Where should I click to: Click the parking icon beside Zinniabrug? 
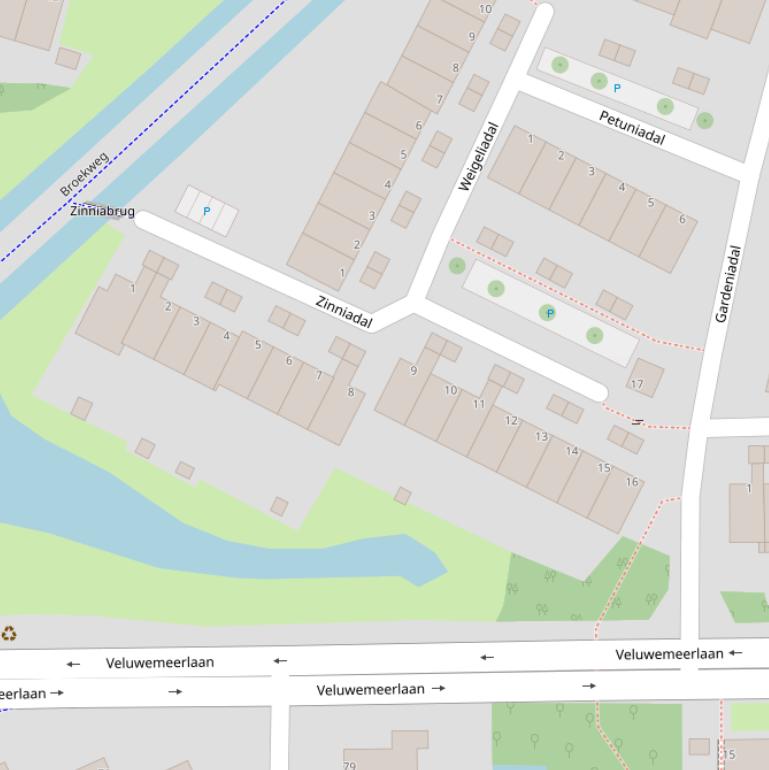[207, 211]
